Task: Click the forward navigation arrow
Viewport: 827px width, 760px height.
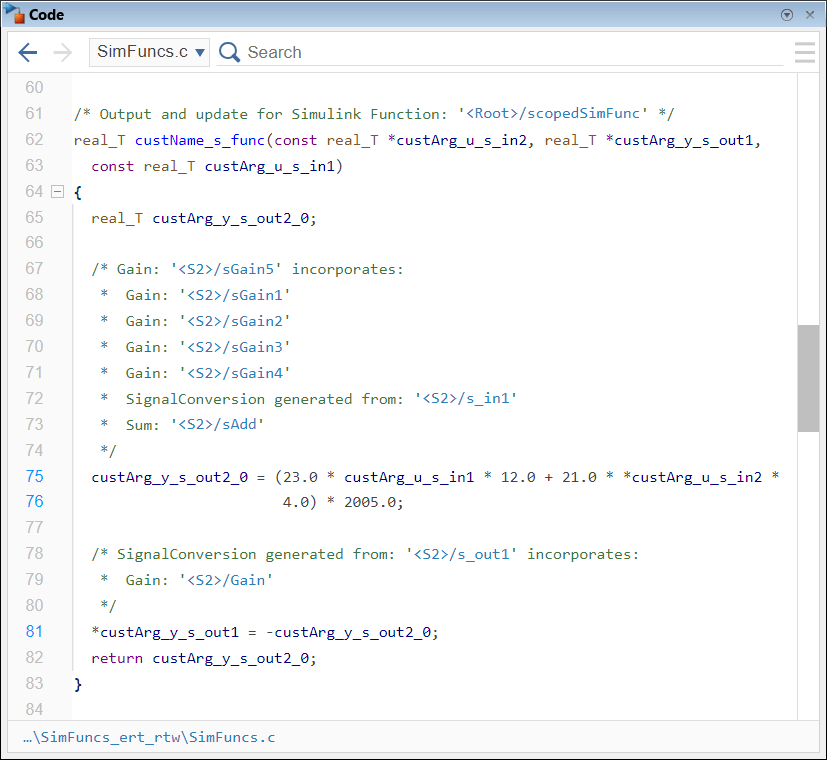Action: click(61, 52)
